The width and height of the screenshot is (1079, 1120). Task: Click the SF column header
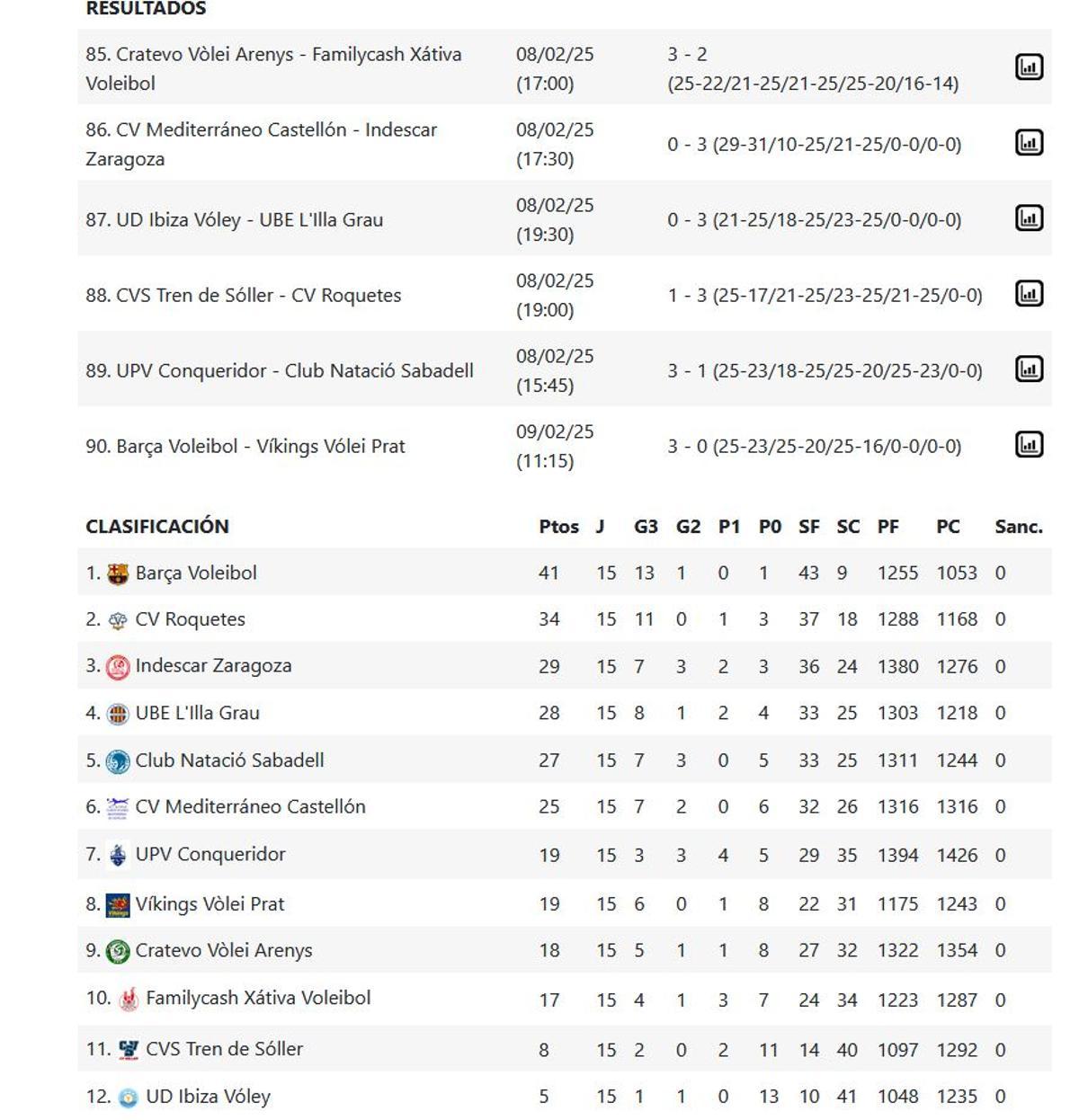click(808, 527)
